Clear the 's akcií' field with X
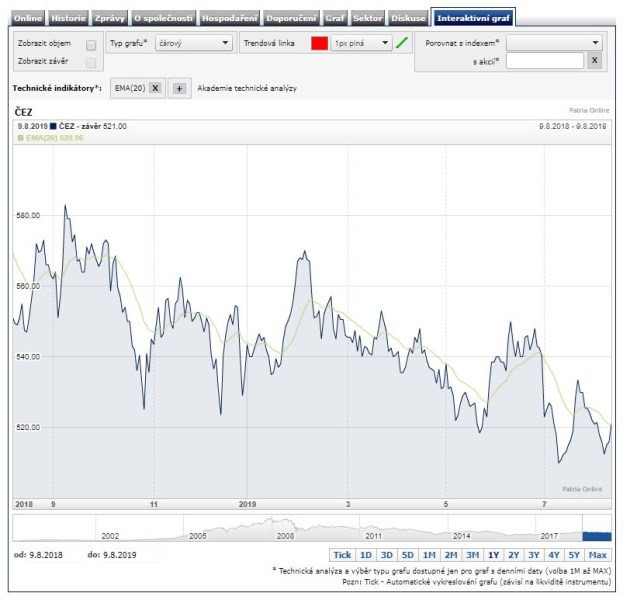630x600 pixels. [594, 61]
